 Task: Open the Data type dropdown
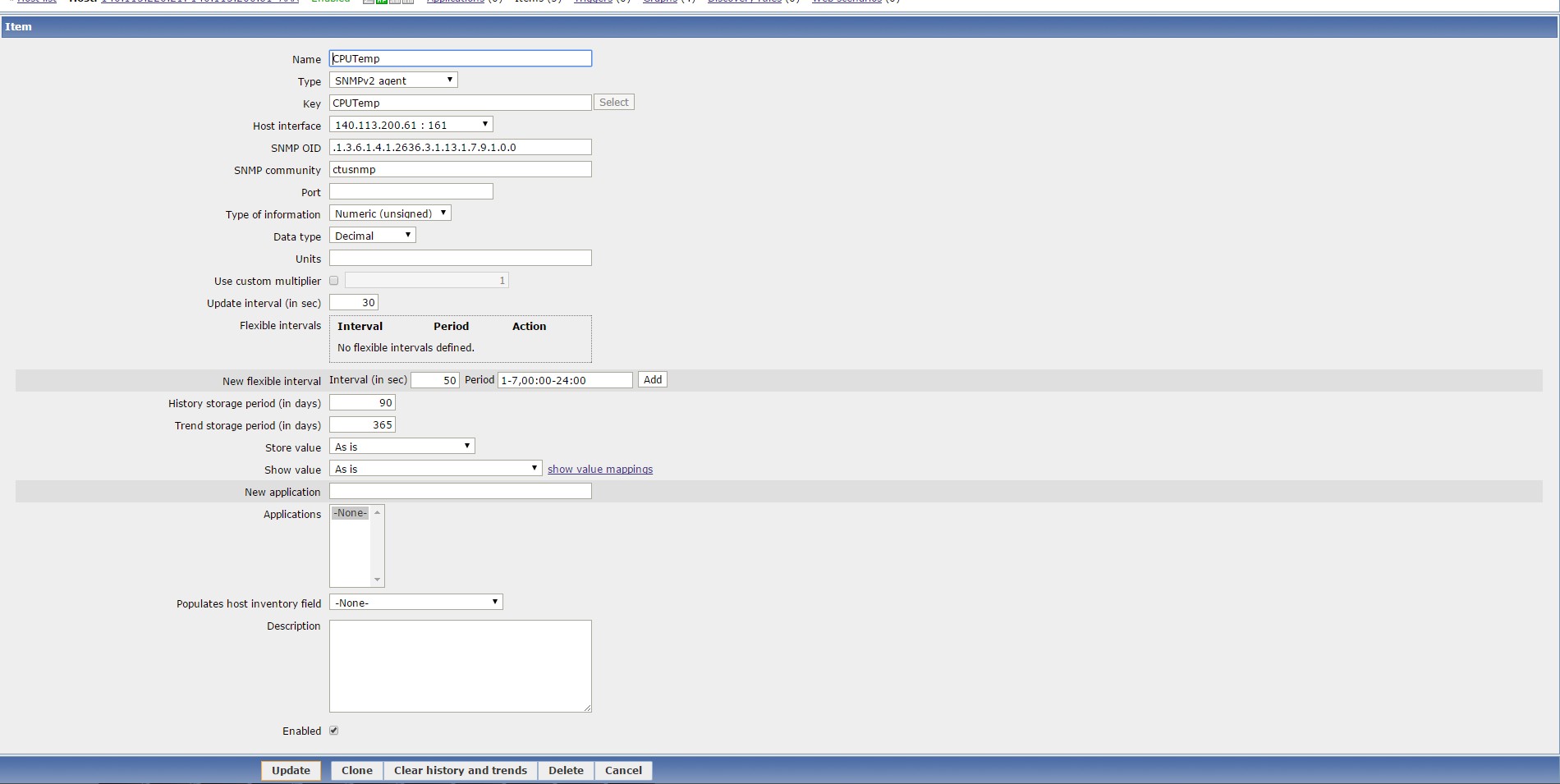(372, 236)
